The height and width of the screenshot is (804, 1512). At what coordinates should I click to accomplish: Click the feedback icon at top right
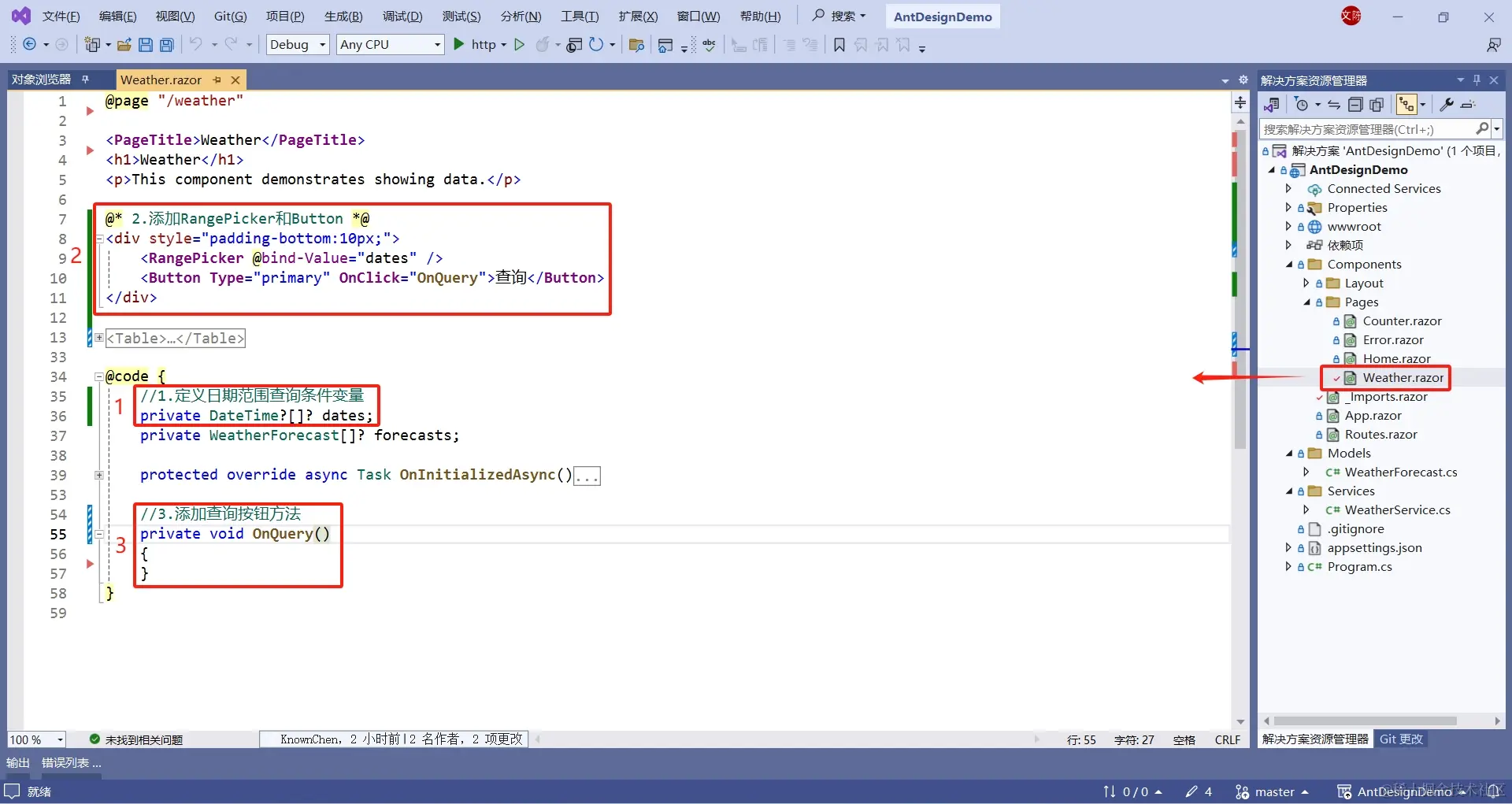point(1494,45)
